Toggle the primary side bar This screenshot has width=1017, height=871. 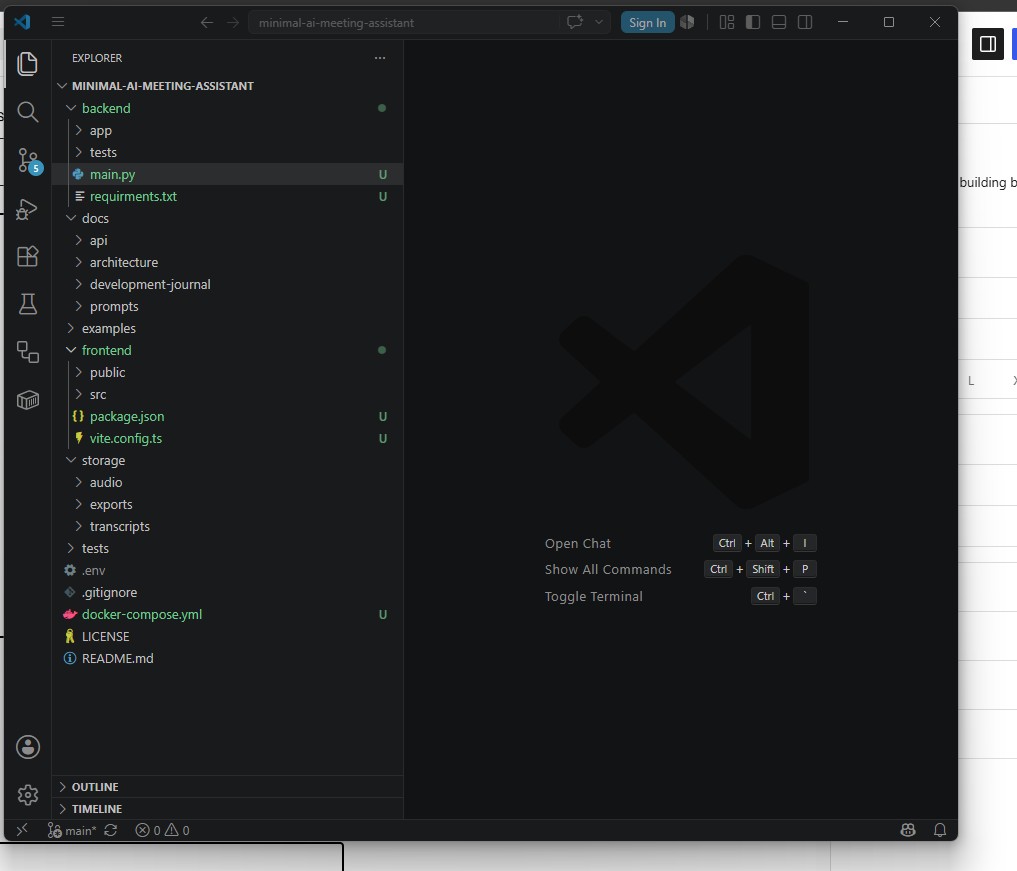[753, 23]
